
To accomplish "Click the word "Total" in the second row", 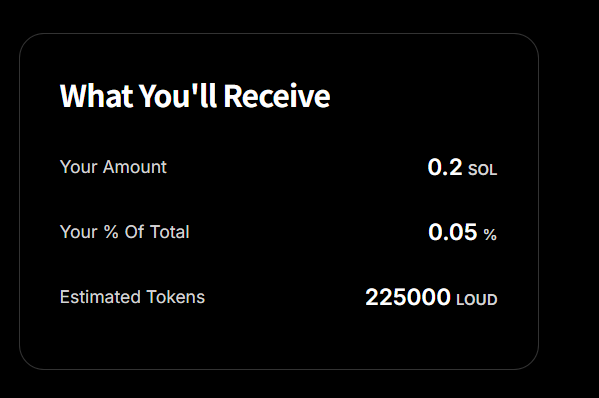I will click(x=170, y=232).
